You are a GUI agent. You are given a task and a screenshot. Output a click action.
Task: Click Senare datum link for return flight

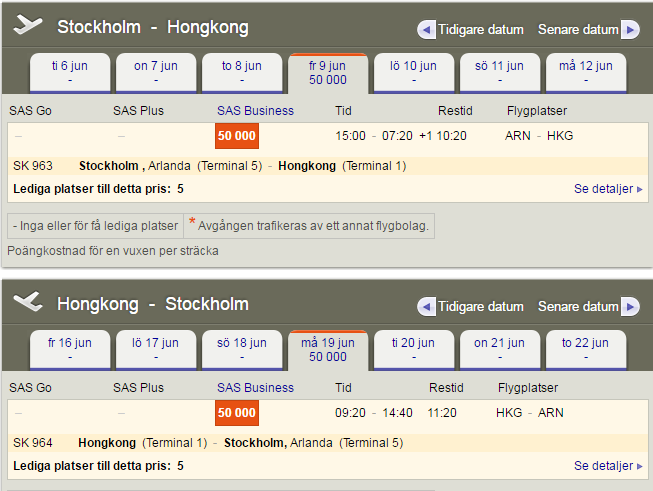(x=578, y=307)
